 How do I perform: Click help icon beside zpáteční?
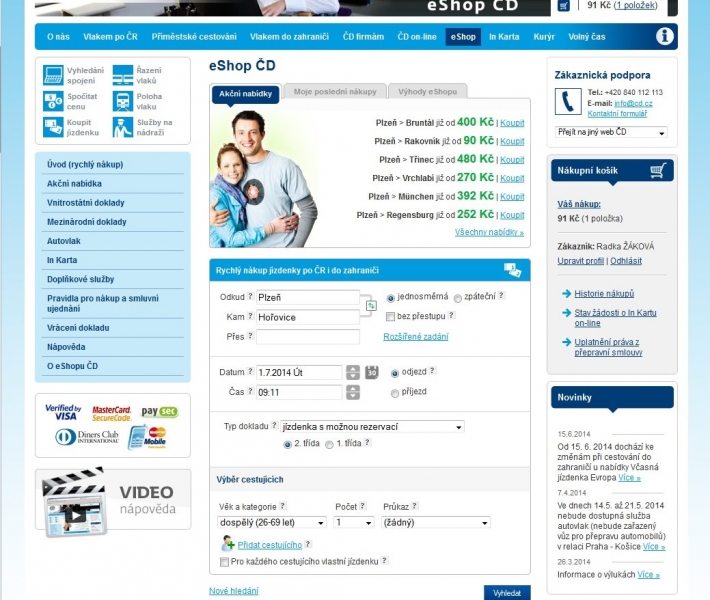(501, 295)
